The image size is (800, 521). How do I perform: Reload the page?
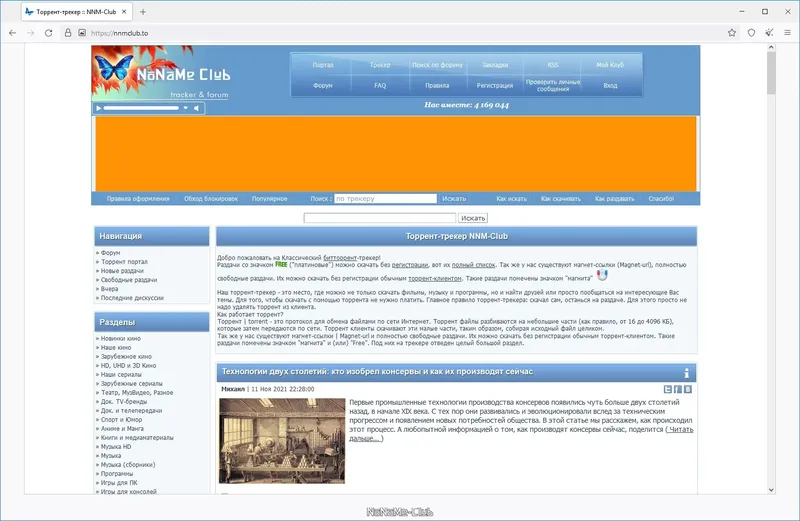(48, 33)
